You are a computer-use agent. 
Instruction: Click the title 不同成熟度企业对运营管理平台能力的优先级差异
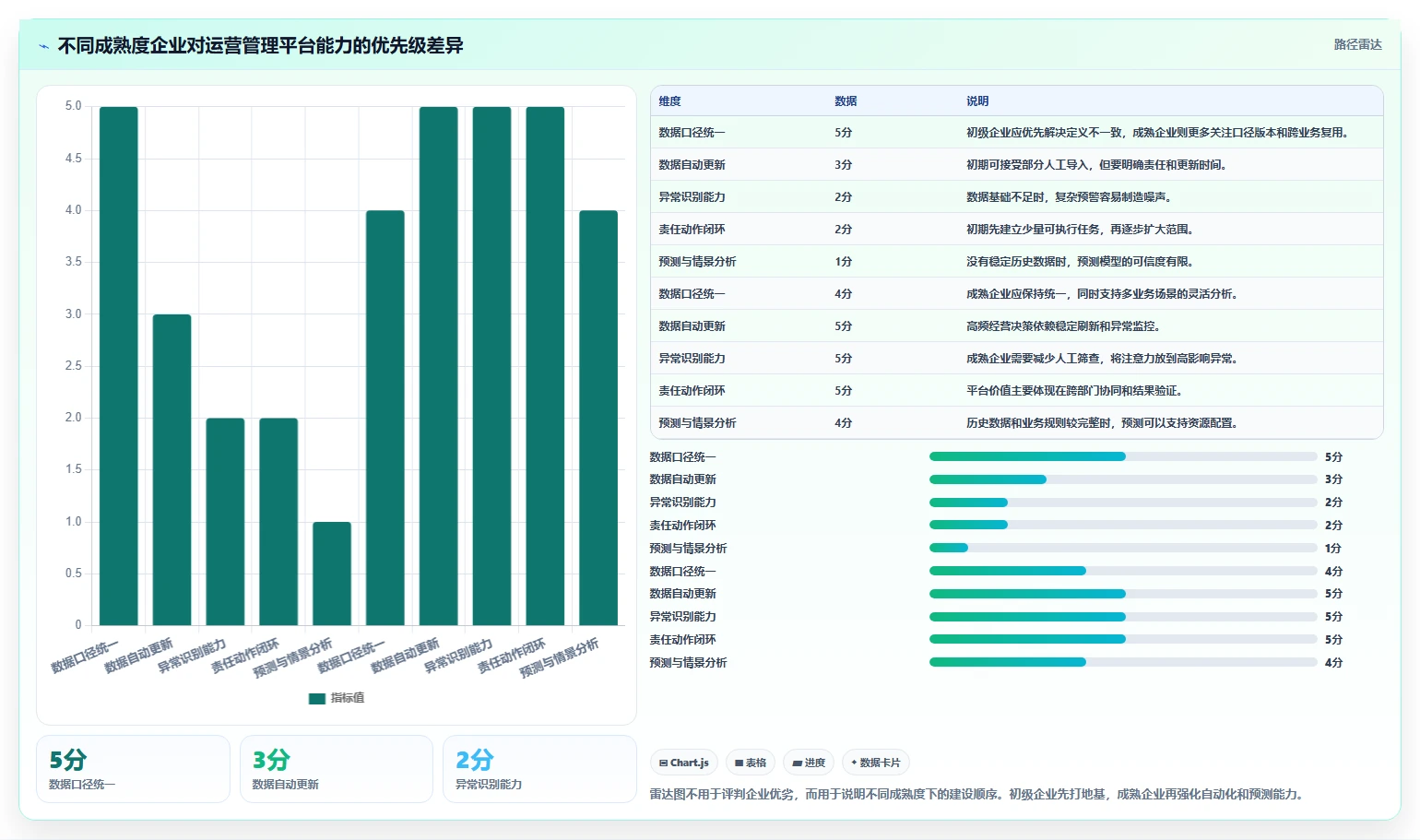(260, 45)
